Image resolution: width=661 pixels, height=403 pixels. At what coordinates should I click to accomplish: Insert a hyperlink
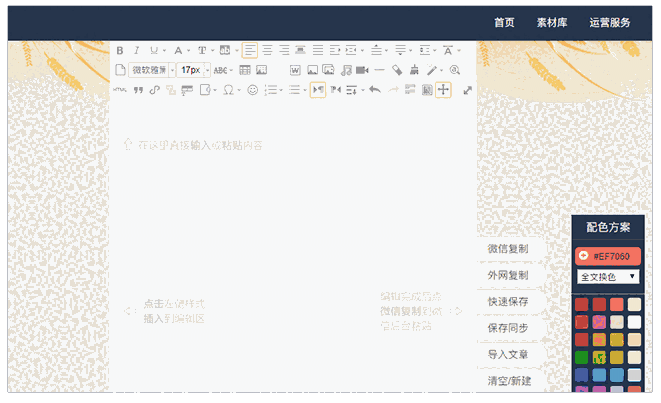155,90
